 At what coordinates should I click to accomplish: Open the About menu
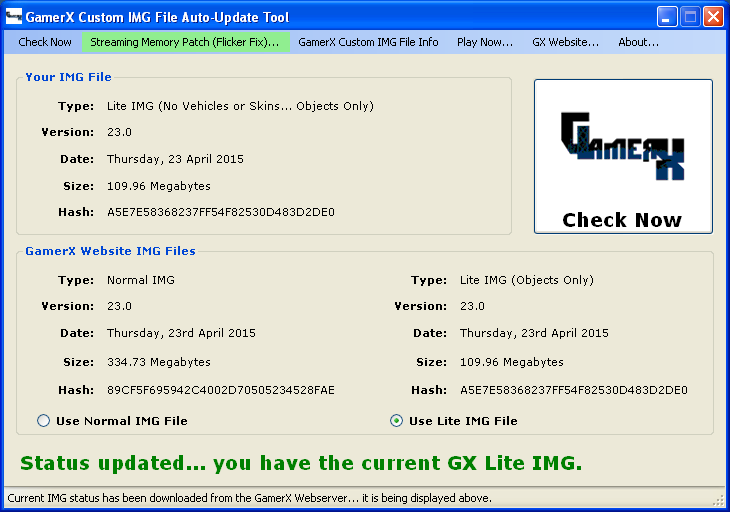tap(638, 42)
